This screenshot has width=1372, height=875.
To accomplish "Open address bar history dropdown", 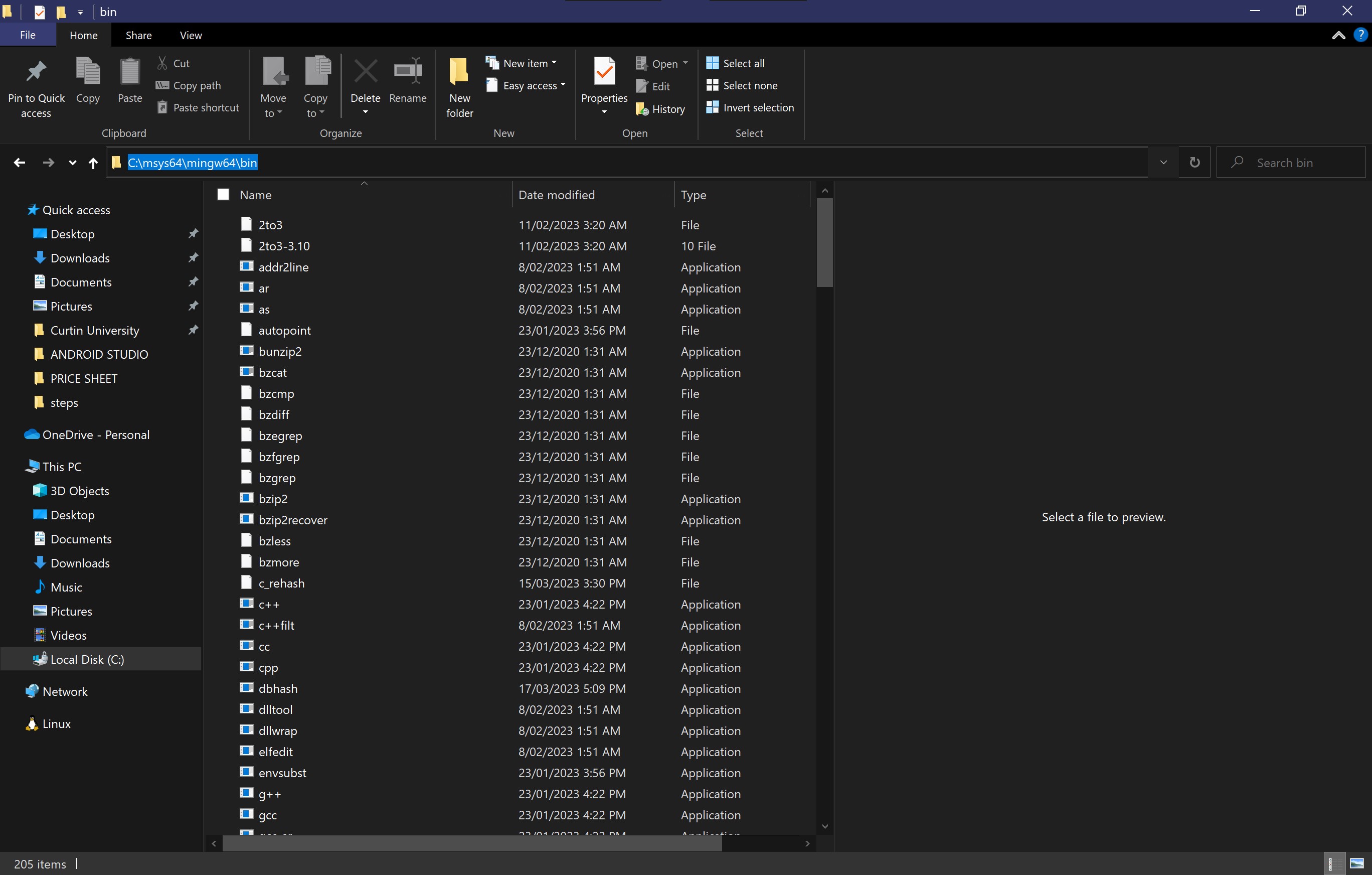I will pyautogui.click(x=1163, y=163).
